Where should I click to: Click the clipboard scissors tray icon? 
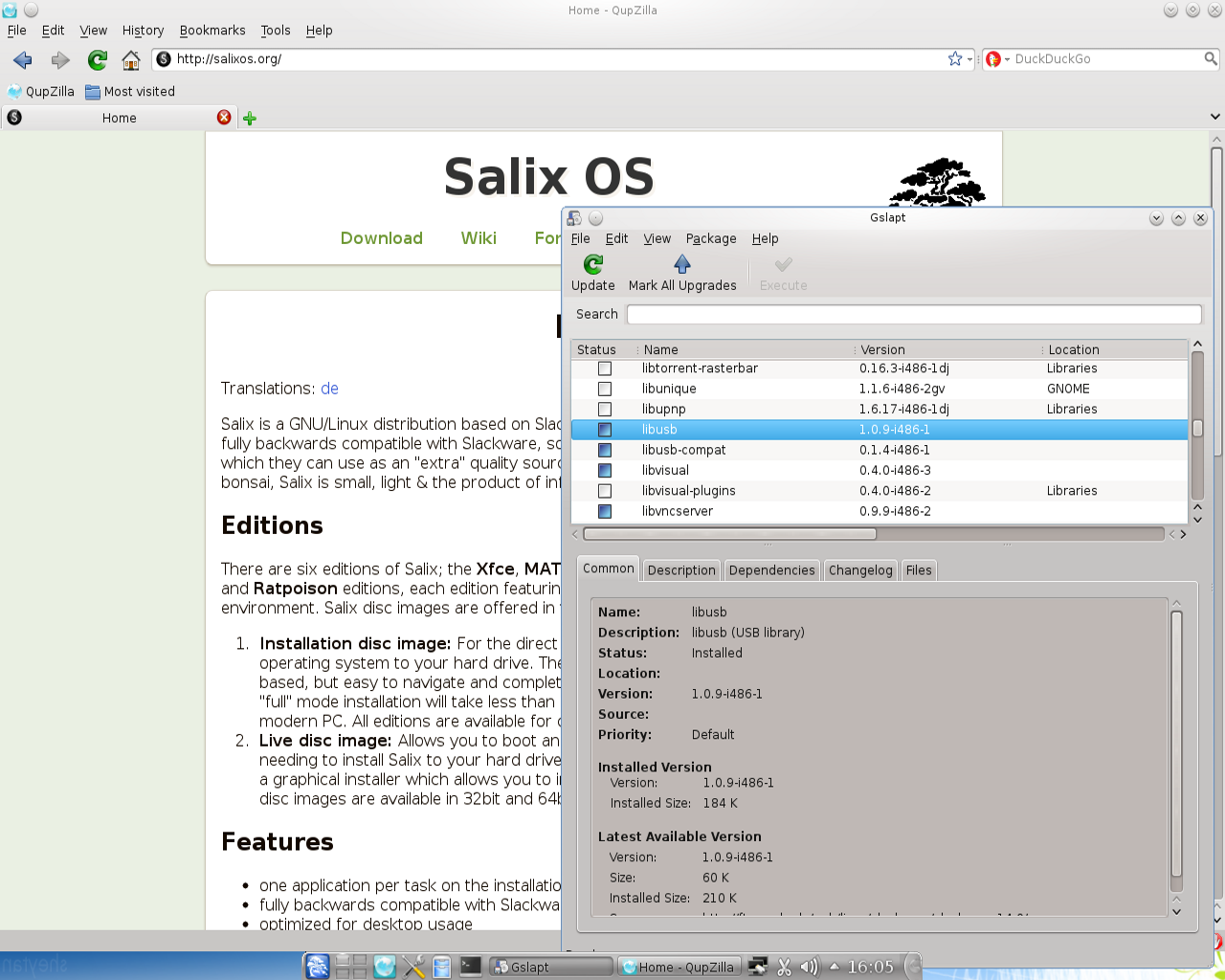click(785, 968)
